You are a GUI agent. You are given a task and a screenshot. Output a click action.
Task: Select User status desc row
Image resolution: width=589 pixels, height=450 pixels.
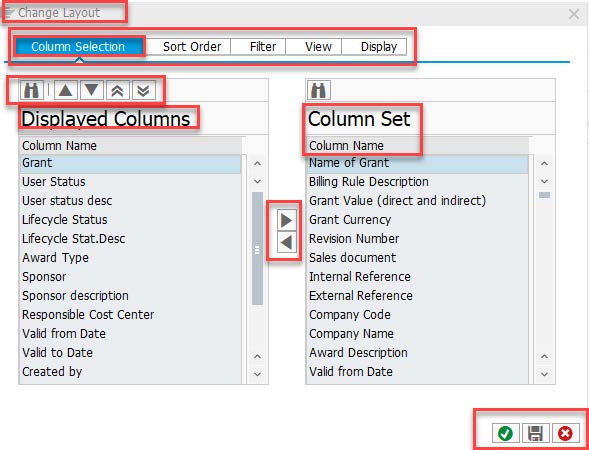[130, 201]
